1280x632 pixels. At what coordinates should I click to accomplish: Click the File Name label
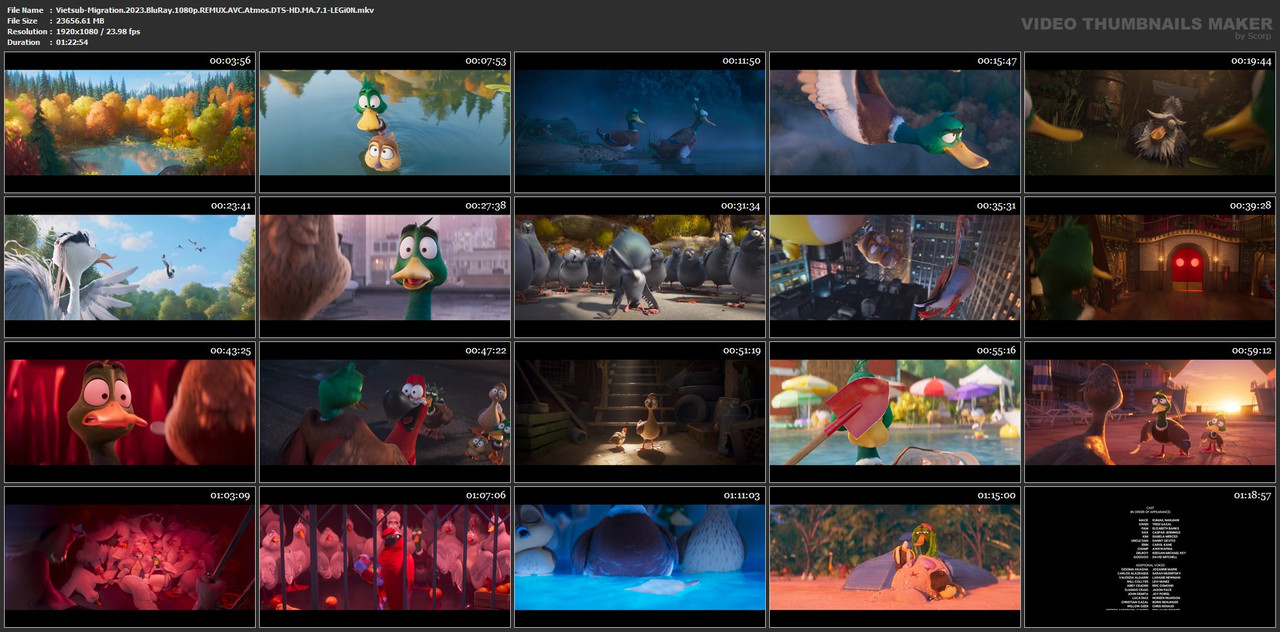click(x=25, y=9)
